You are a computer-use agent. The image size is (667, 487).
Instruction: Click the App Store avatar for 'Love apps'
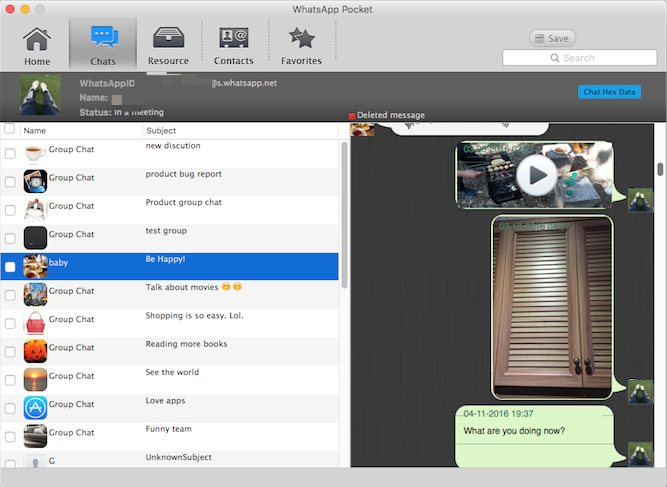35,408
